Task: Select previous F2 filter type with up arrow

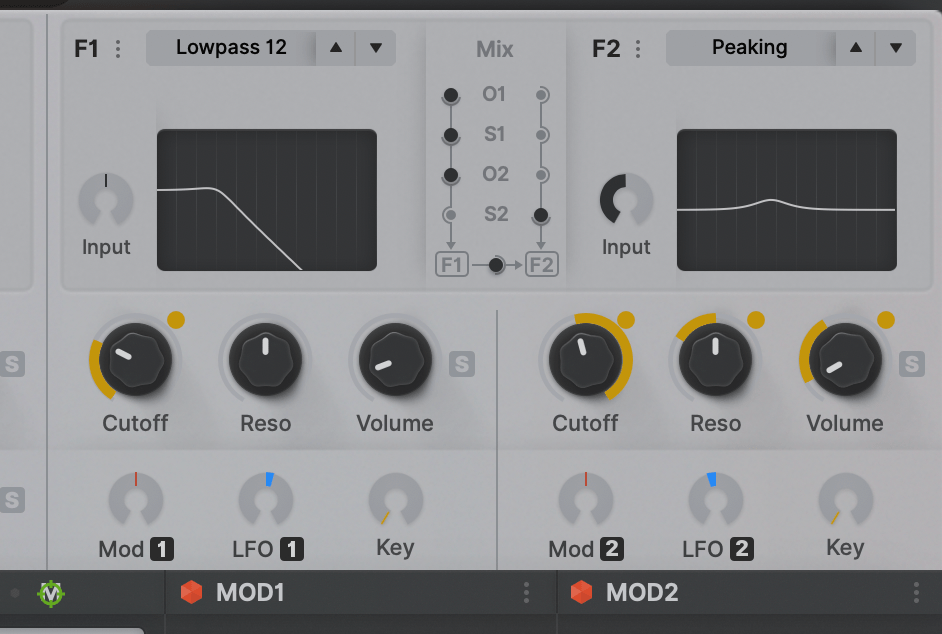Action: point(855,47)
